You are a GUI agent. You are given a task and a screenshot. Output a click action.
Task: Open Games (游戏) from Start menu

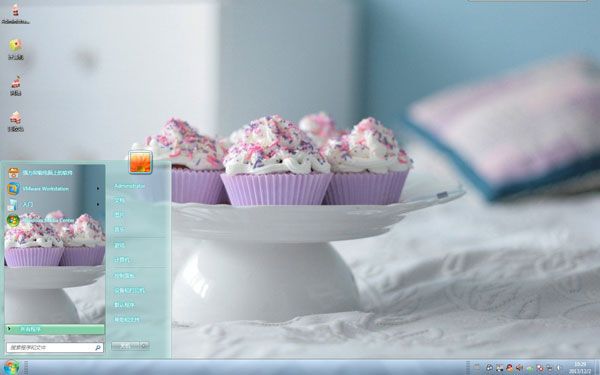[x=119, y=245]
